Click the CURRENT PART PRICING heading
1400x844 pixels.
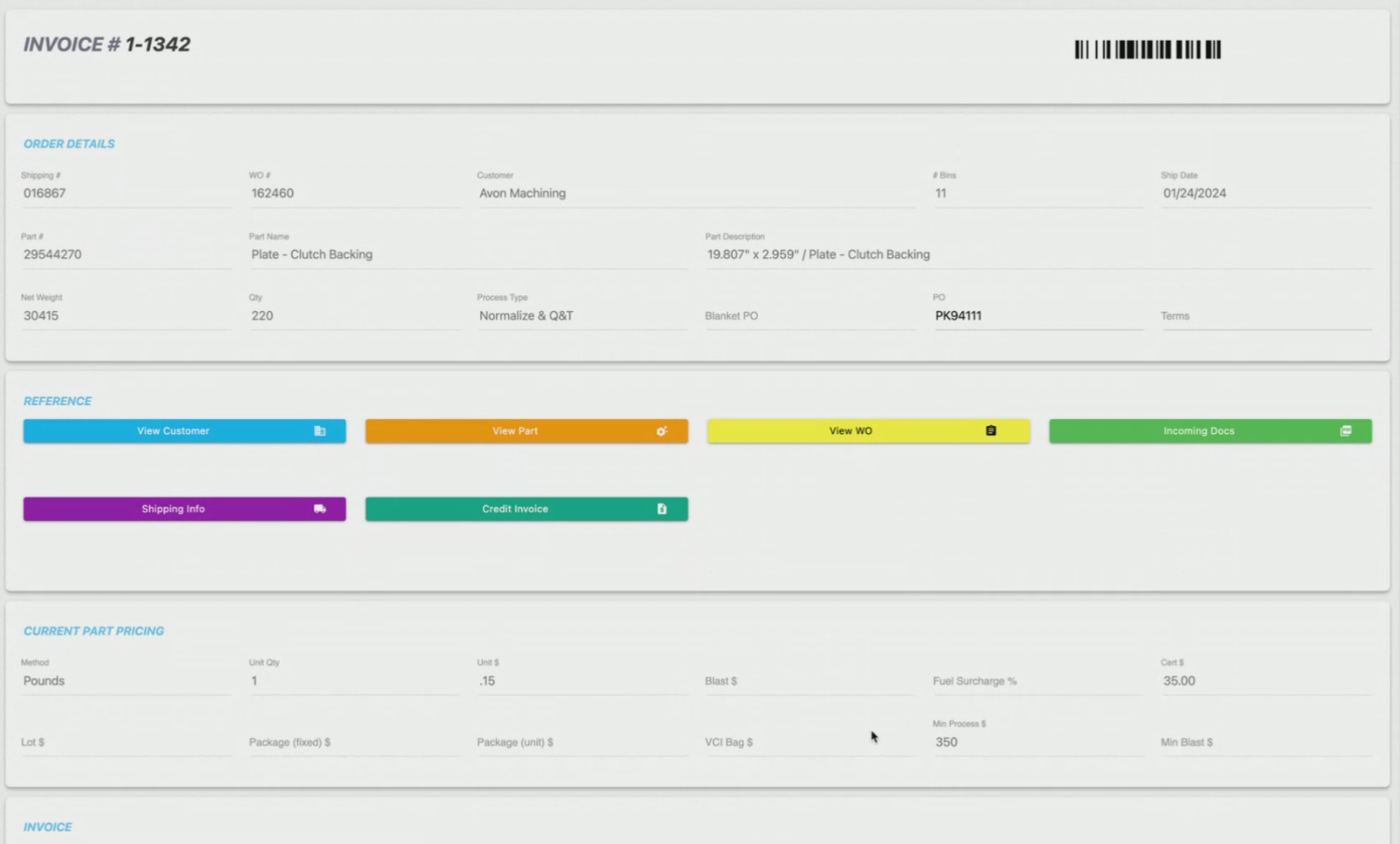click(x=94, y=632)
